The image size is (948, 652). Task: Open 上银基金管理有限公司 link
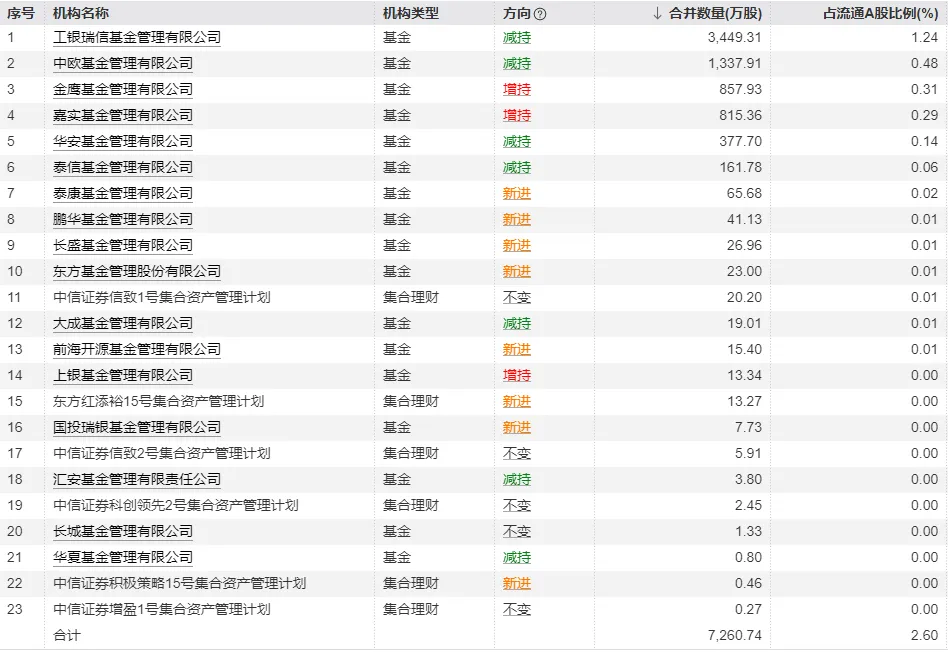(123, 376)
